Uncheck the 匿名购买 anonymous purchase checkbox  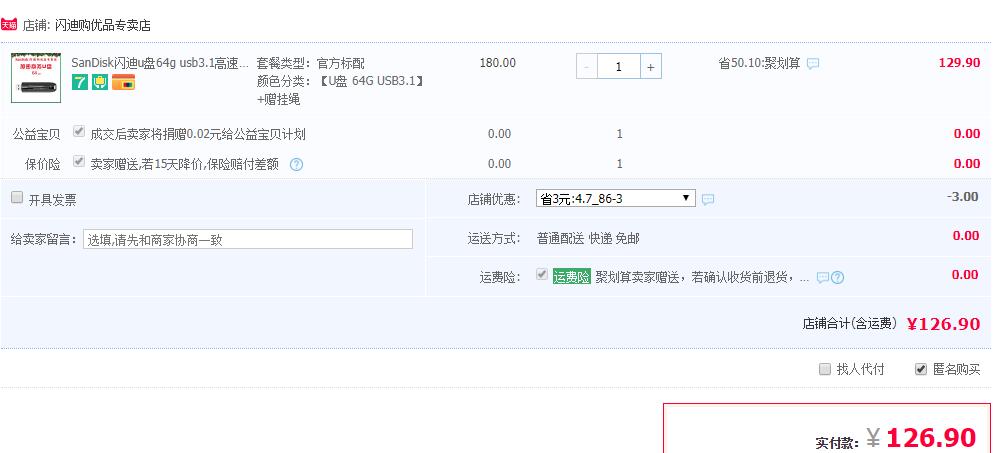pyautogui.click(x=921, y=369)
